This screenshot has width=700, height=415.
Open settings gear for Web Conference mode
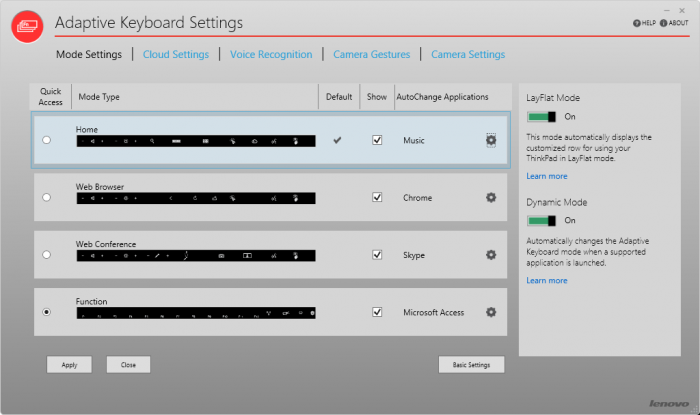pyautogui.click(x=490, y=255)
